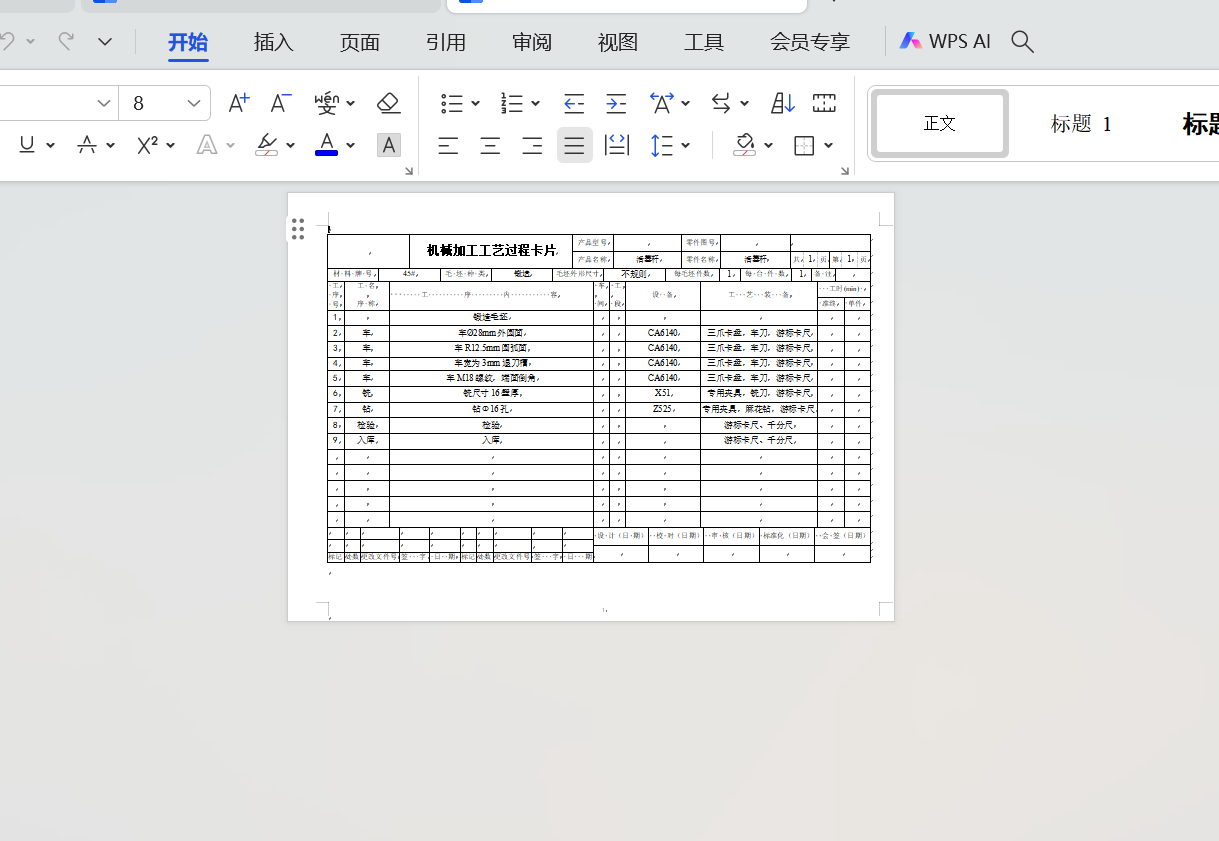Open the 审阅 ribbon tab
The image size is (1219, 841).
531,41
